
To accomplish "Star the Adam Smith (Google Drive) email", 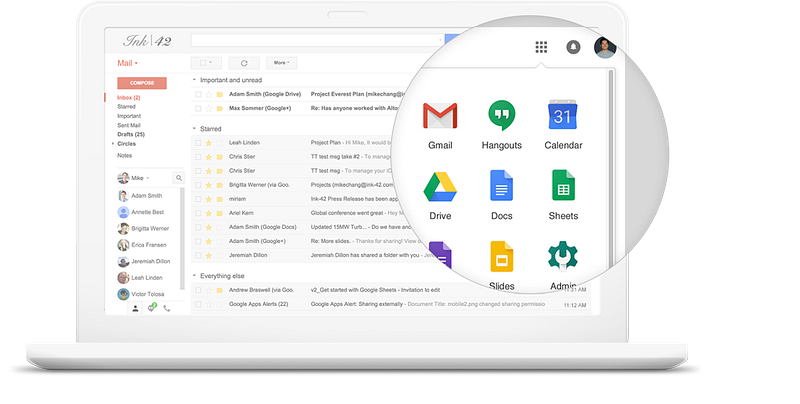I will coord(208,94).
